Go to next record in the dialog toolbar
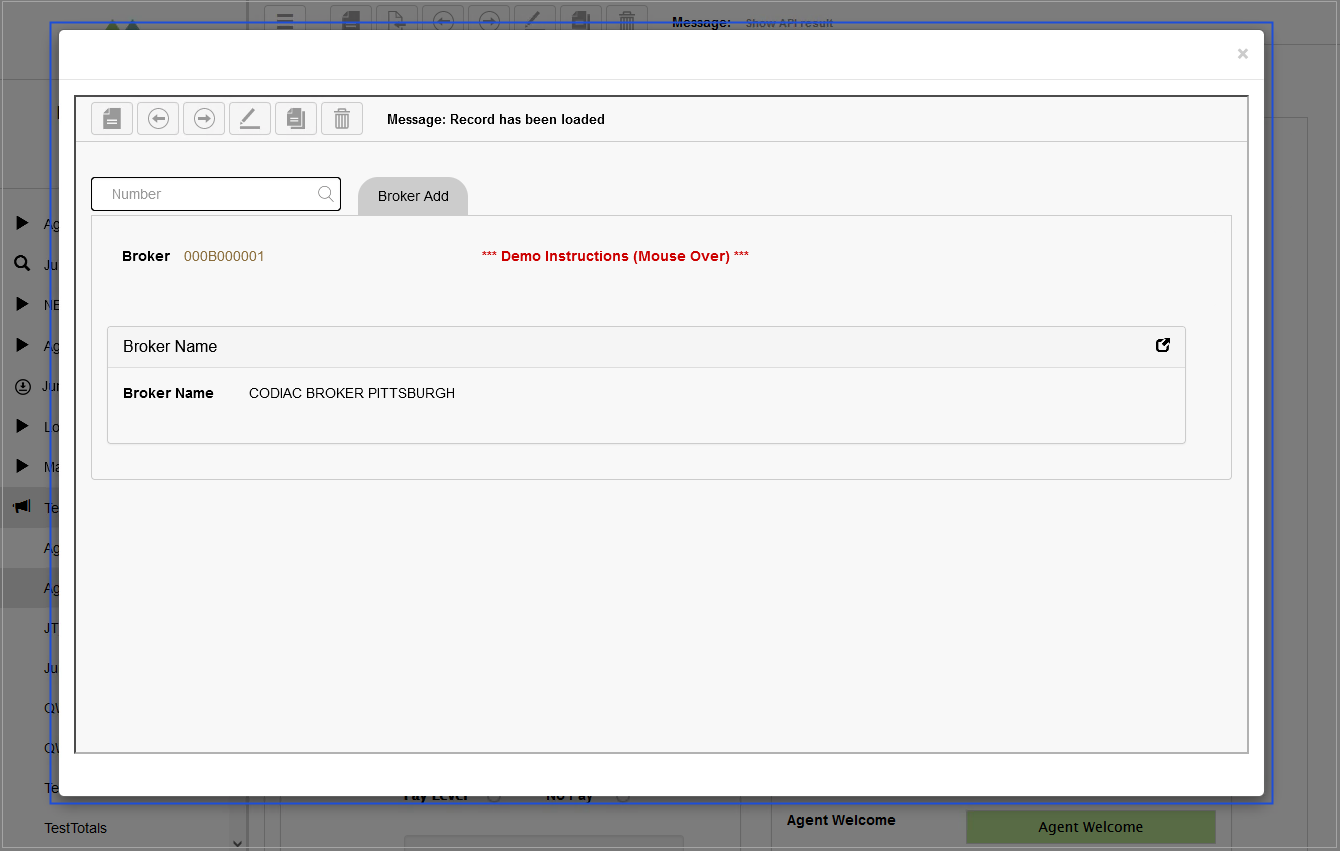This screenshot has height=851, width=1340. click(x=204, y=118)
